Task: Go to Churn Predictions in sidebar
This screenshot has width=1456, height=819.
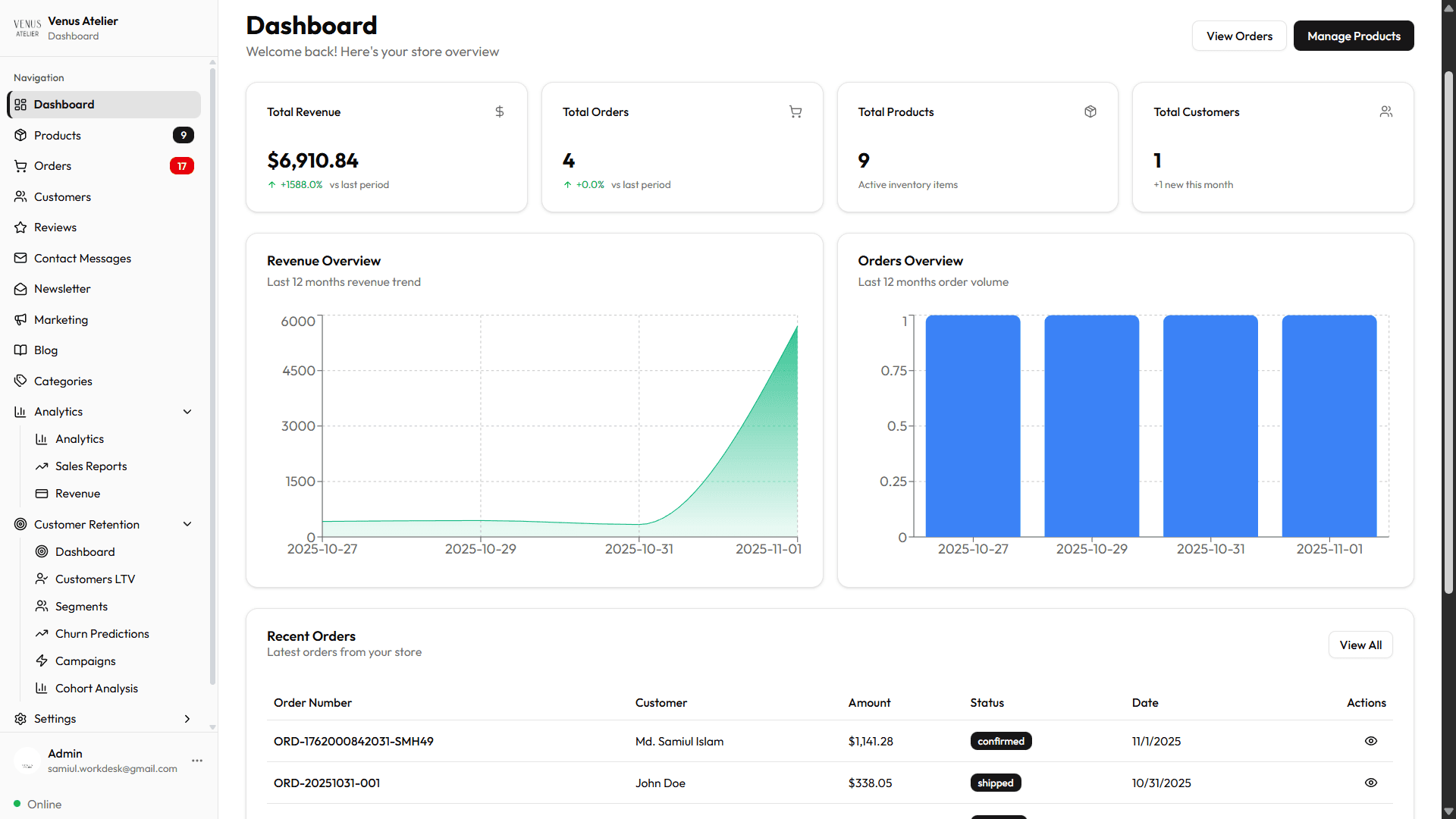Action: tap(102, 634)
